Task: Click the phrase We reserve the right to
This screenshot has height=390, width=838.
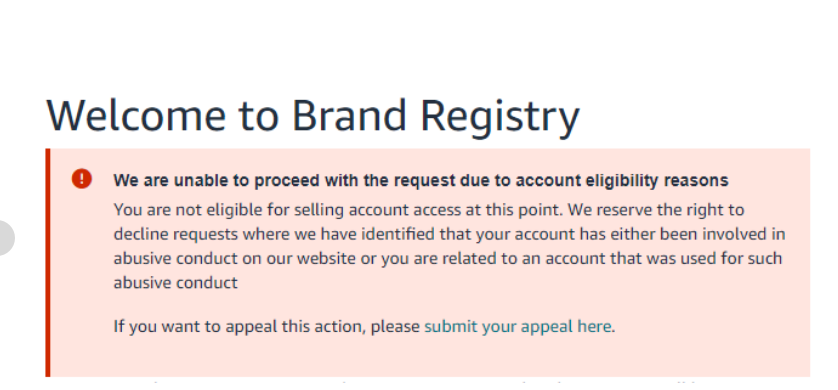Action: click(656, 210)
